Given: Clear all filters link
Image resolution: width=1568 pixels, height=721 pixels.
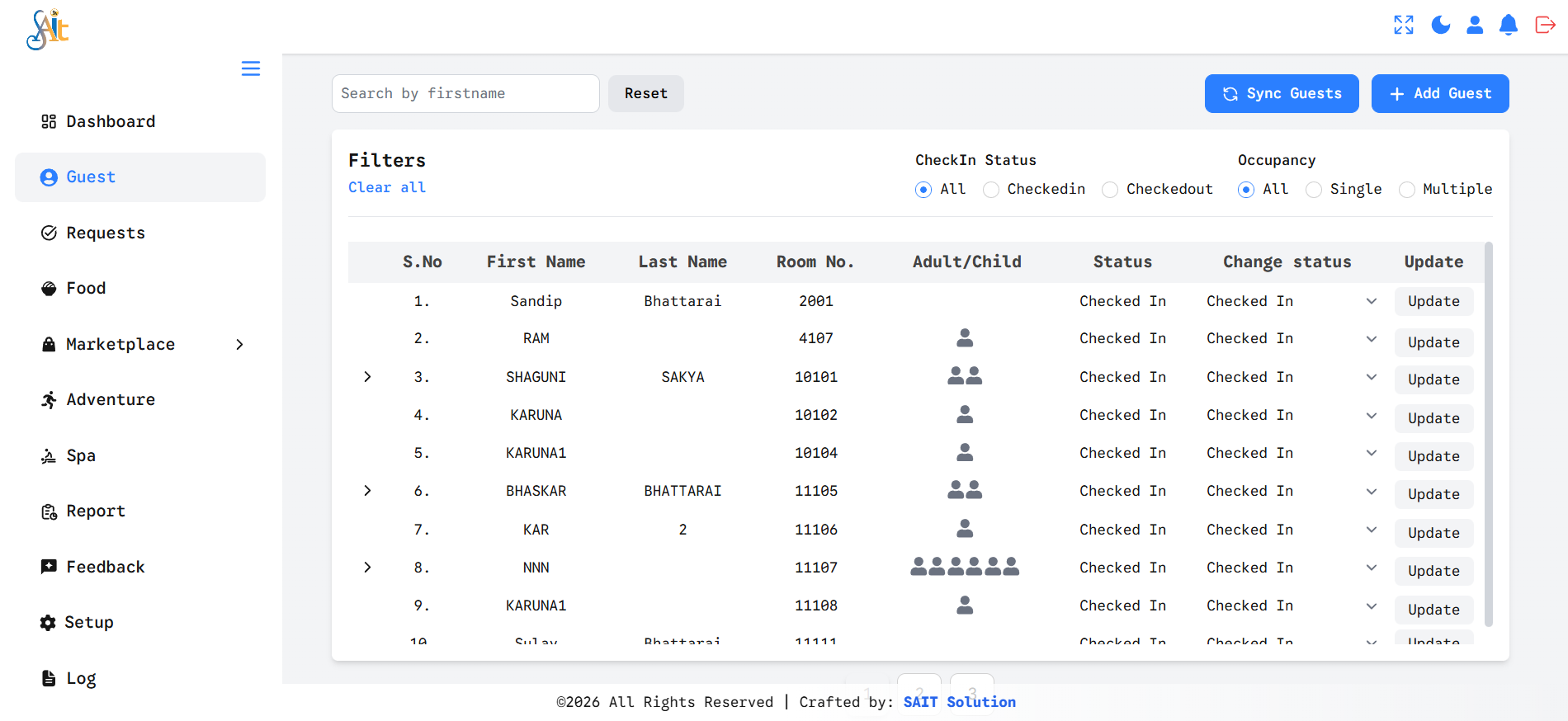Looking at the screenshot, I should coord(387,187).
